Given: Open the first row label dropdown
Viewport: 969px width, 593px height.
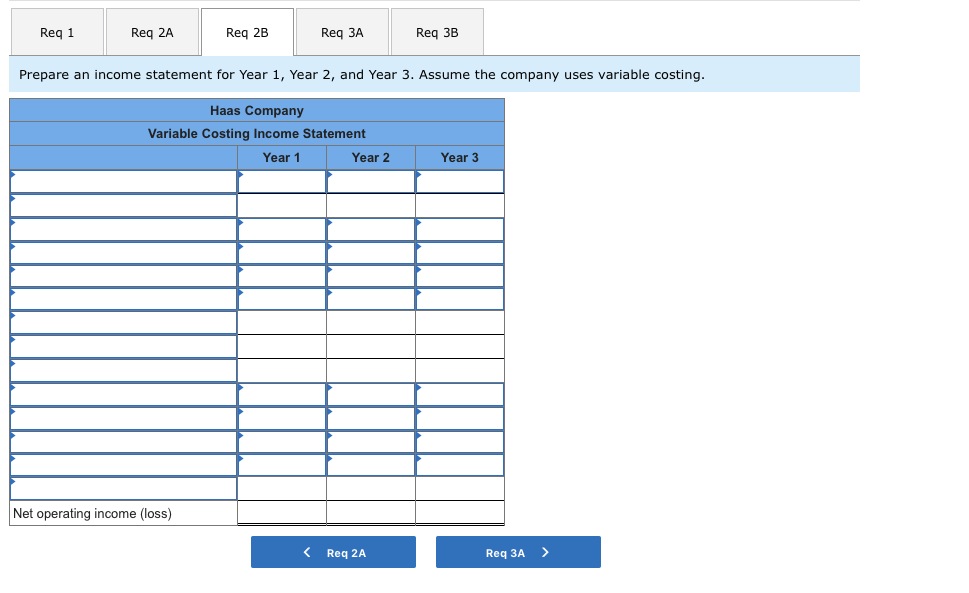Looking at the screenshot, I should point(124,182).
